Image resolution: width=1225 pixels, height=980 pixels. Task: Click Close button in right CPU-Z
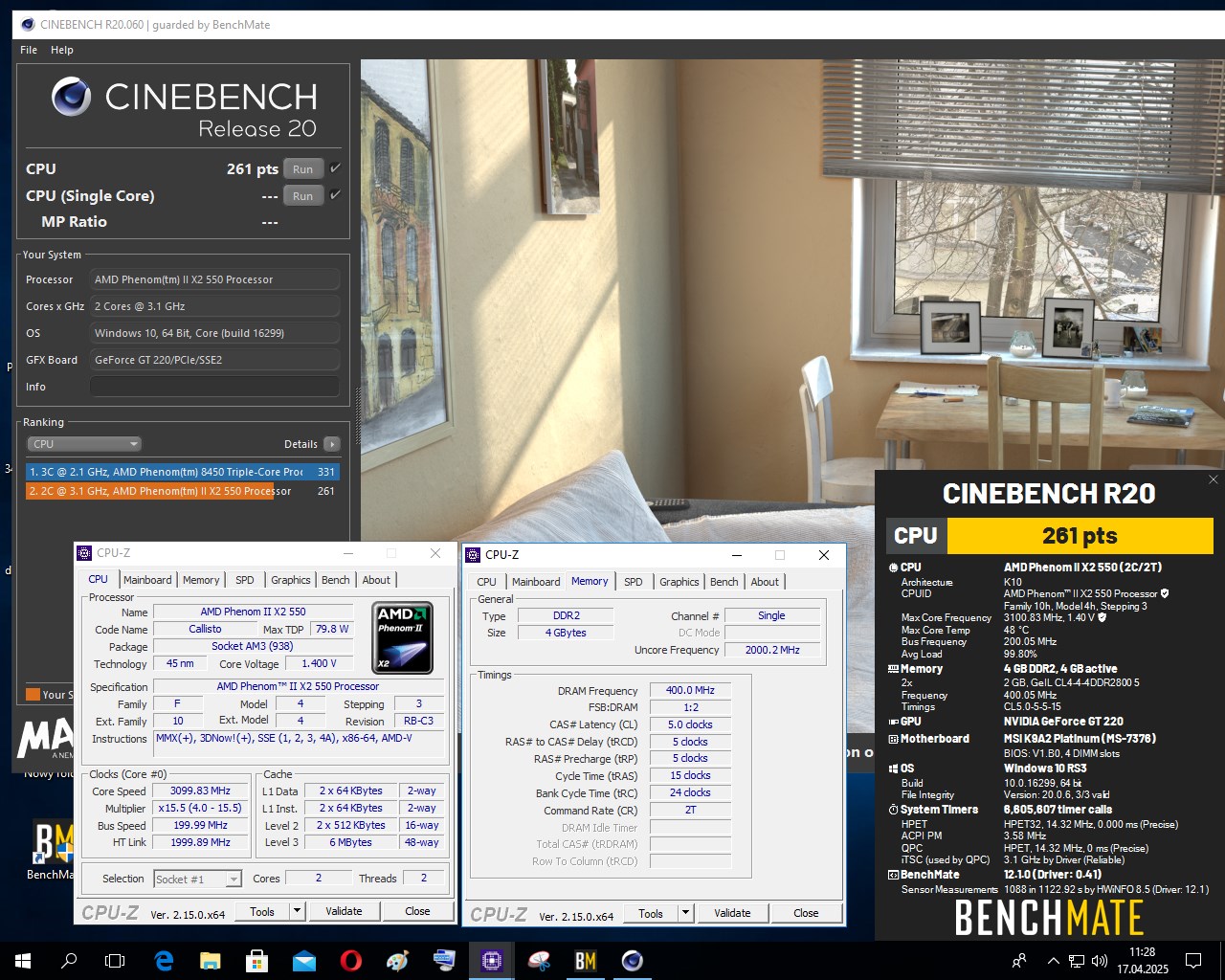click(806, 913)
